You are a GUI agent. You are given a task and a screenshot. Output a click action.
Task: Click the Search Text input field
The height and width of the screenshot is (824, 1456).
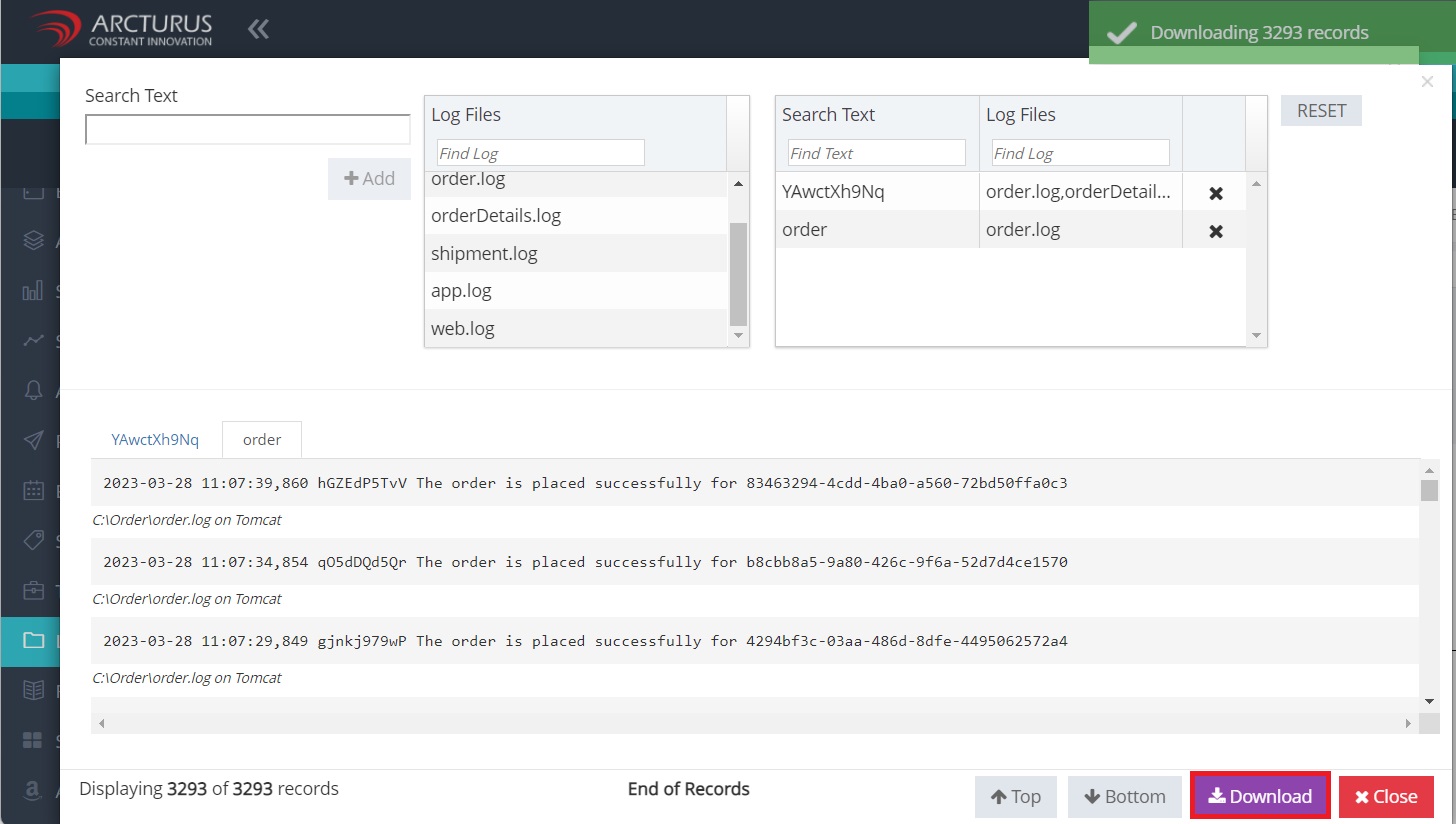pos(248,130)
